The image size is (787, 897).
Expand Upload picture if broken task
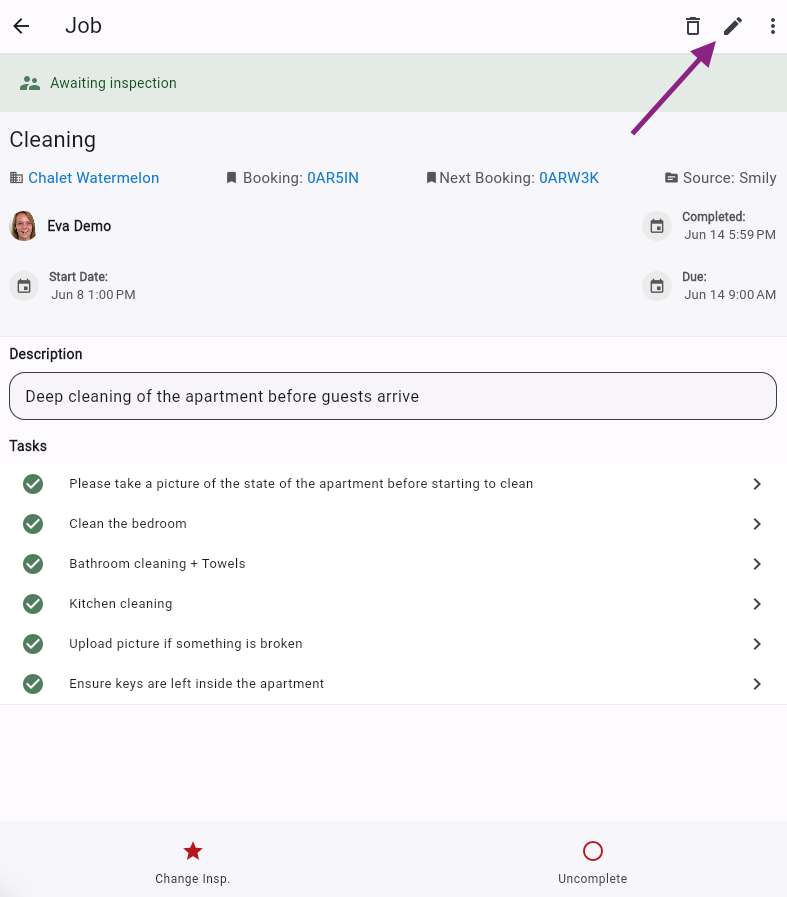tap(757, 644)
